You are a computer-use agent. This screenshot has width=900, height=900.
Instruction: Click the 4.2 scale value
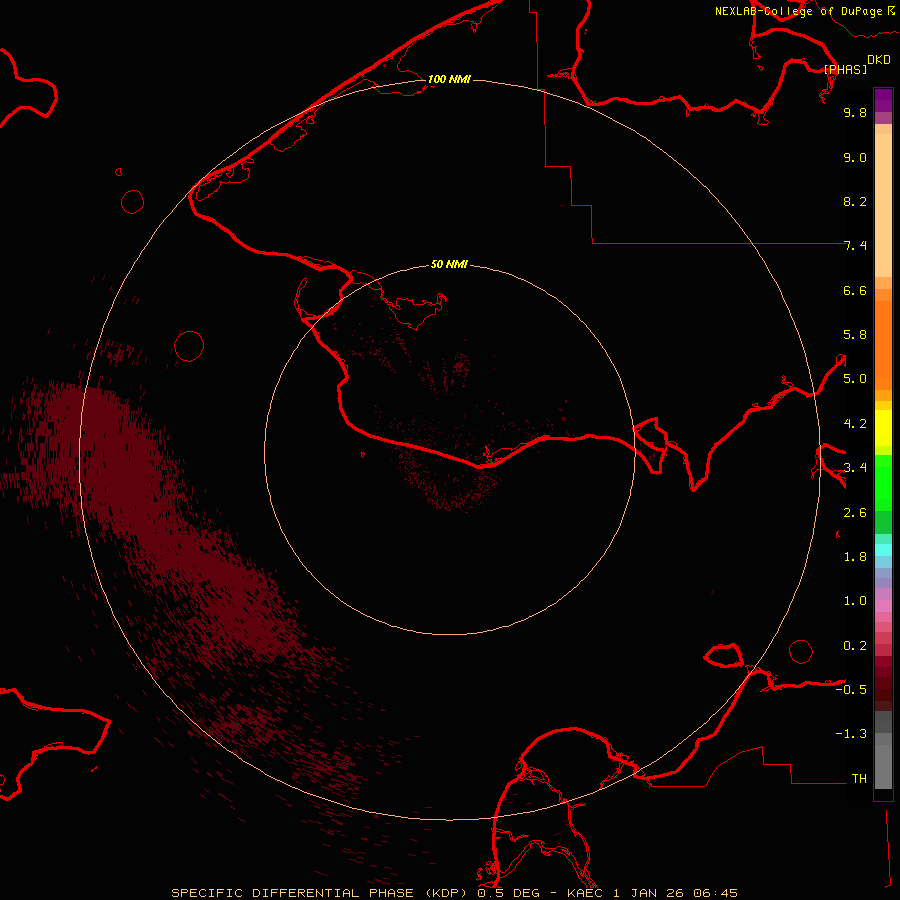855,424
